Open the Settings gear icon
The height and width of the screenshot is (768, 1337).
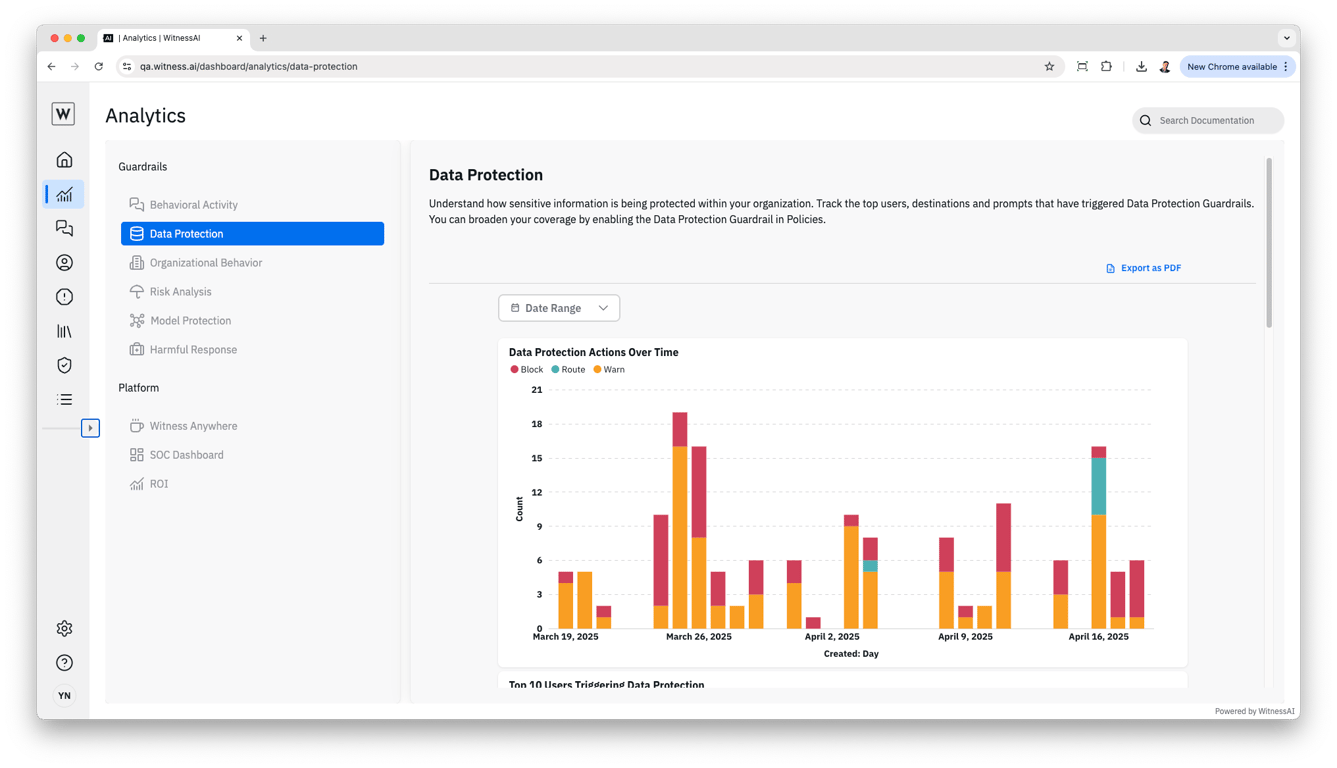64,629
